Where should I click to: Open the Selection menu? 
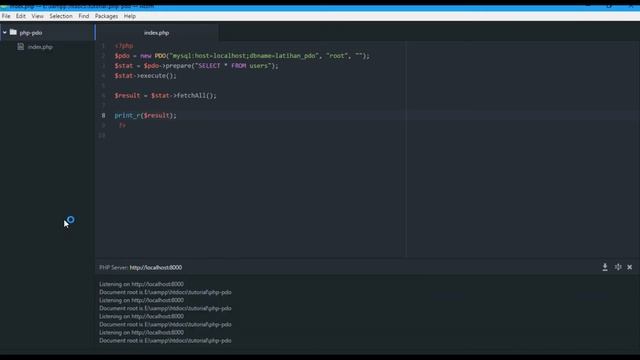pyautogui.click(x=61, y=16)
